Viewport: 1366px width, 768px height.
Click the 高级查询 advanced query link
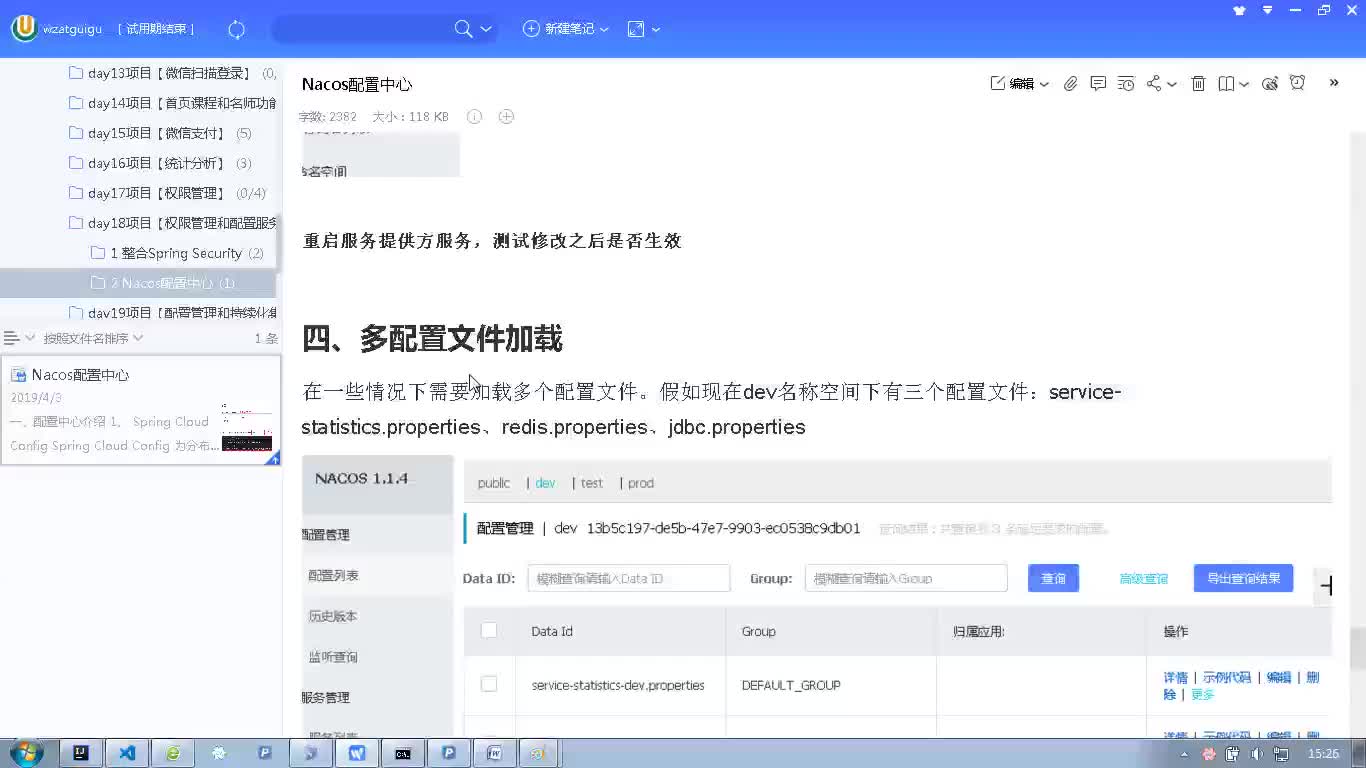click(1143, 578)
